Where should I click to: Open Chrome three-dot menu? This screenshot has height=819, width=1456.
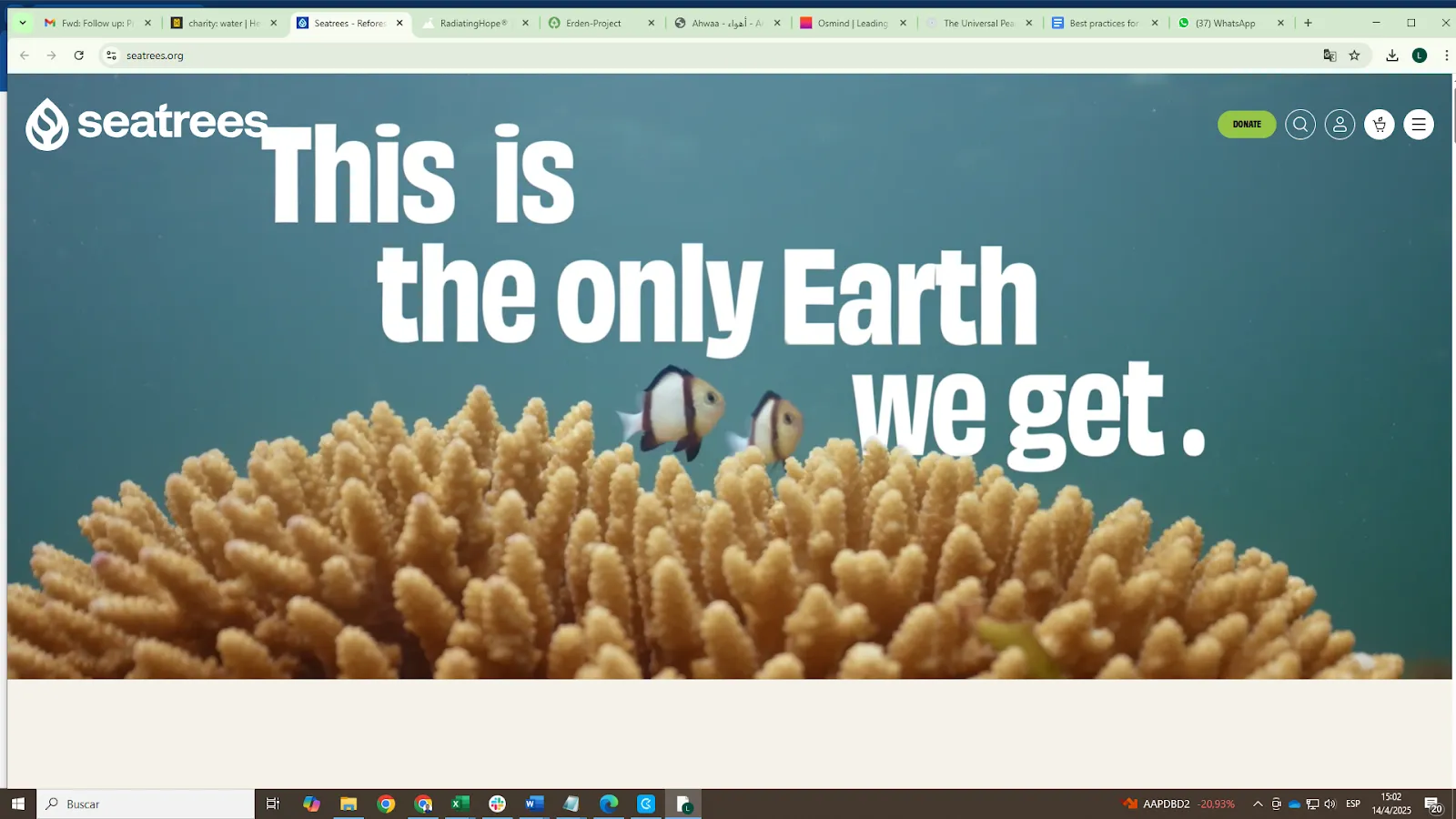1446,56
